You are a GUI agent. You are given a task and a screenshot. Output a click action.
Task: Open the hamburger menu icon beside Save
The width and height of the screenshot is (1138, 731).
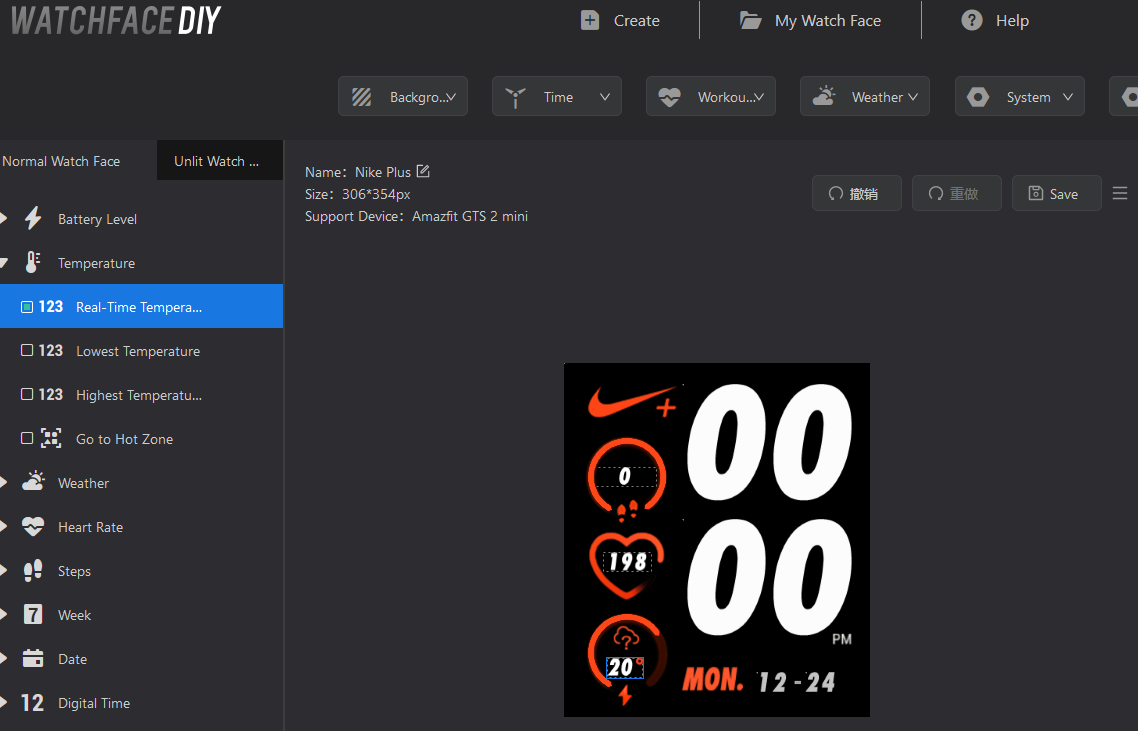pyautogui.click(x=1120, y=193)
